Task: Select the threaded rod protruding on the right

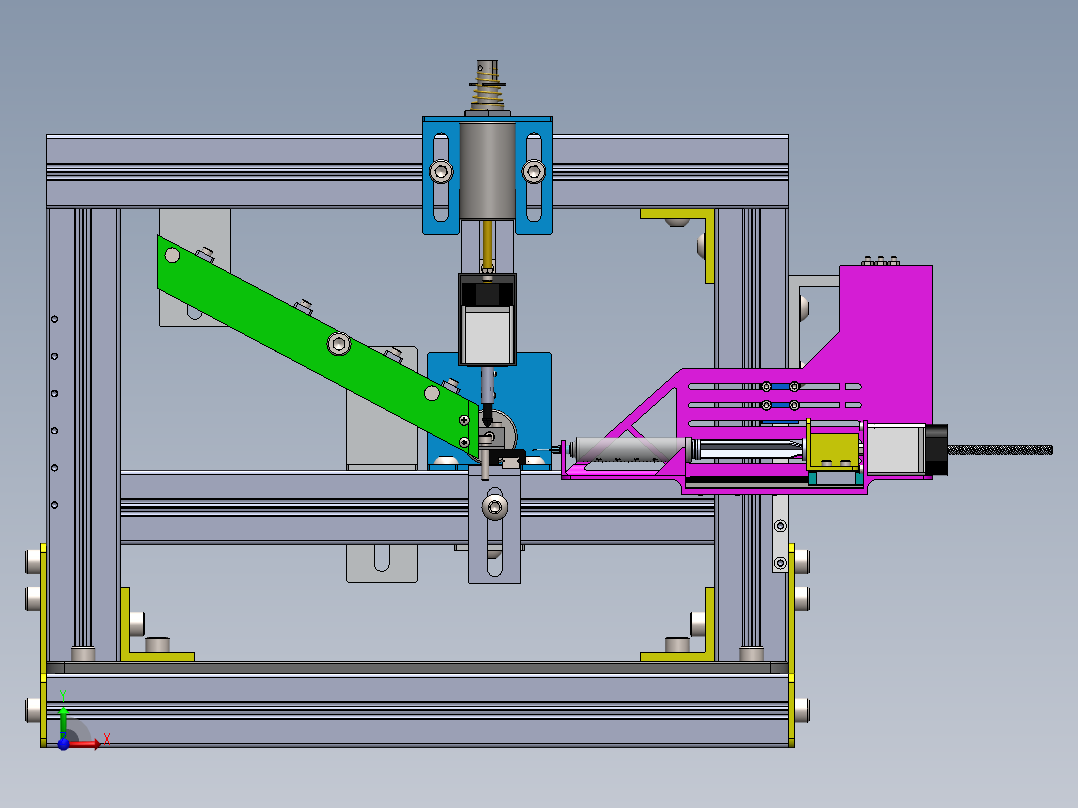Action: (1000, 450)
